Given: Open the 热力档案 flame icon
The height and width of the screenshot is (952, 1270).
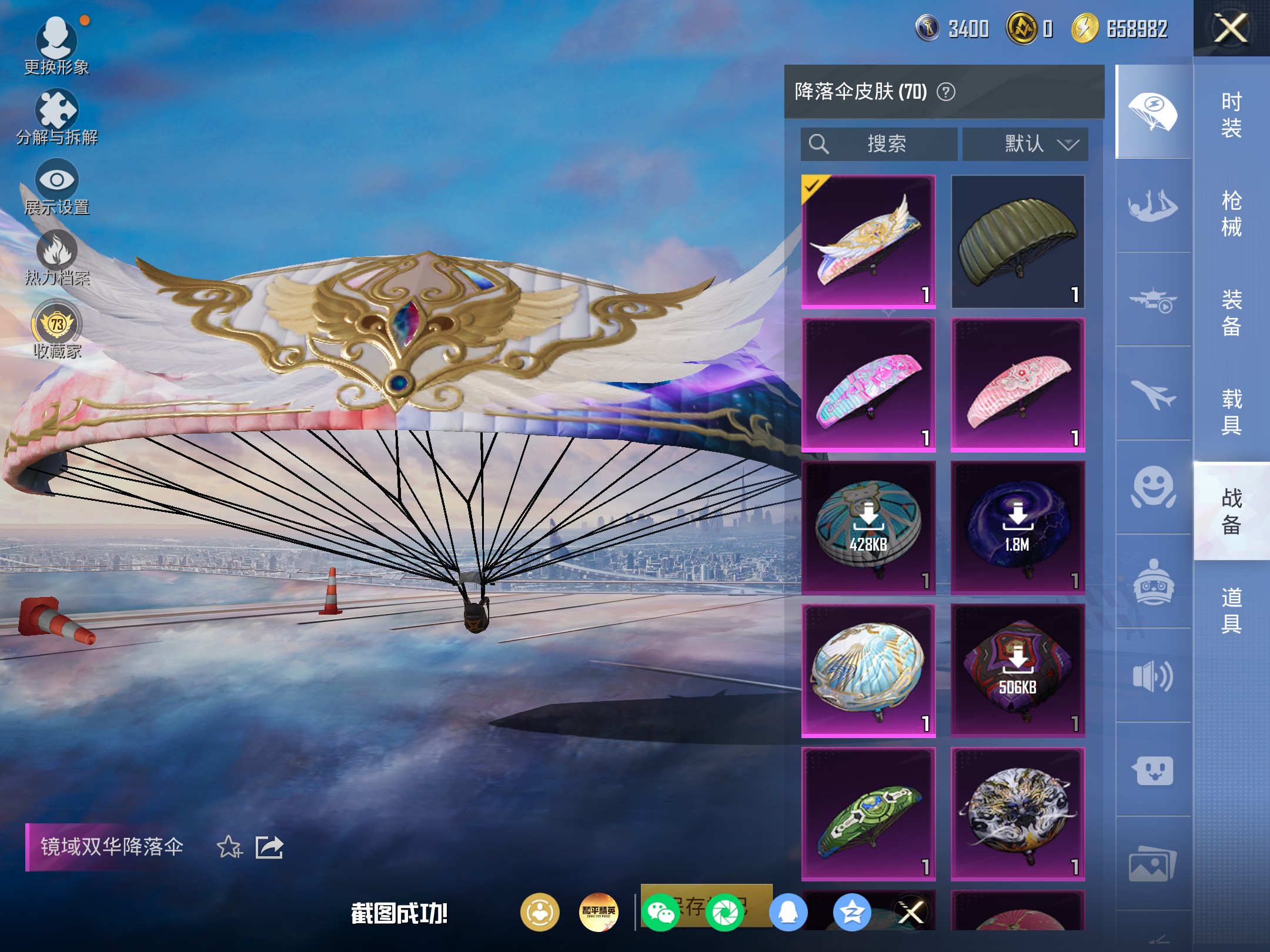Looking at the screenshot, I should pos(57,250).
